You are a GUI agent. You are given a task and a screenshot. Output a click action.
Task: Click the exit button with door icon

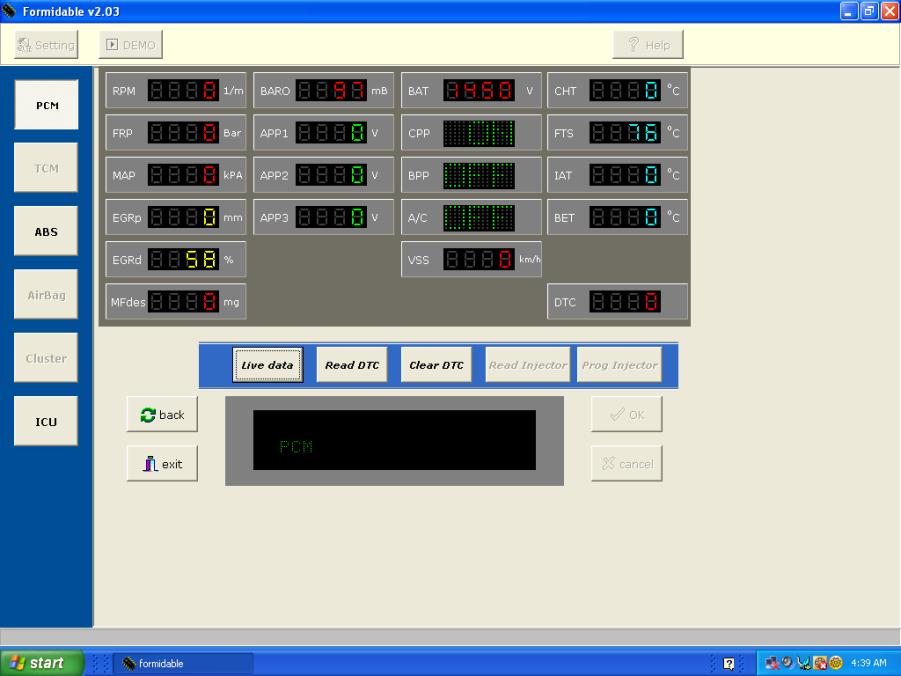(x=162, y=464)
